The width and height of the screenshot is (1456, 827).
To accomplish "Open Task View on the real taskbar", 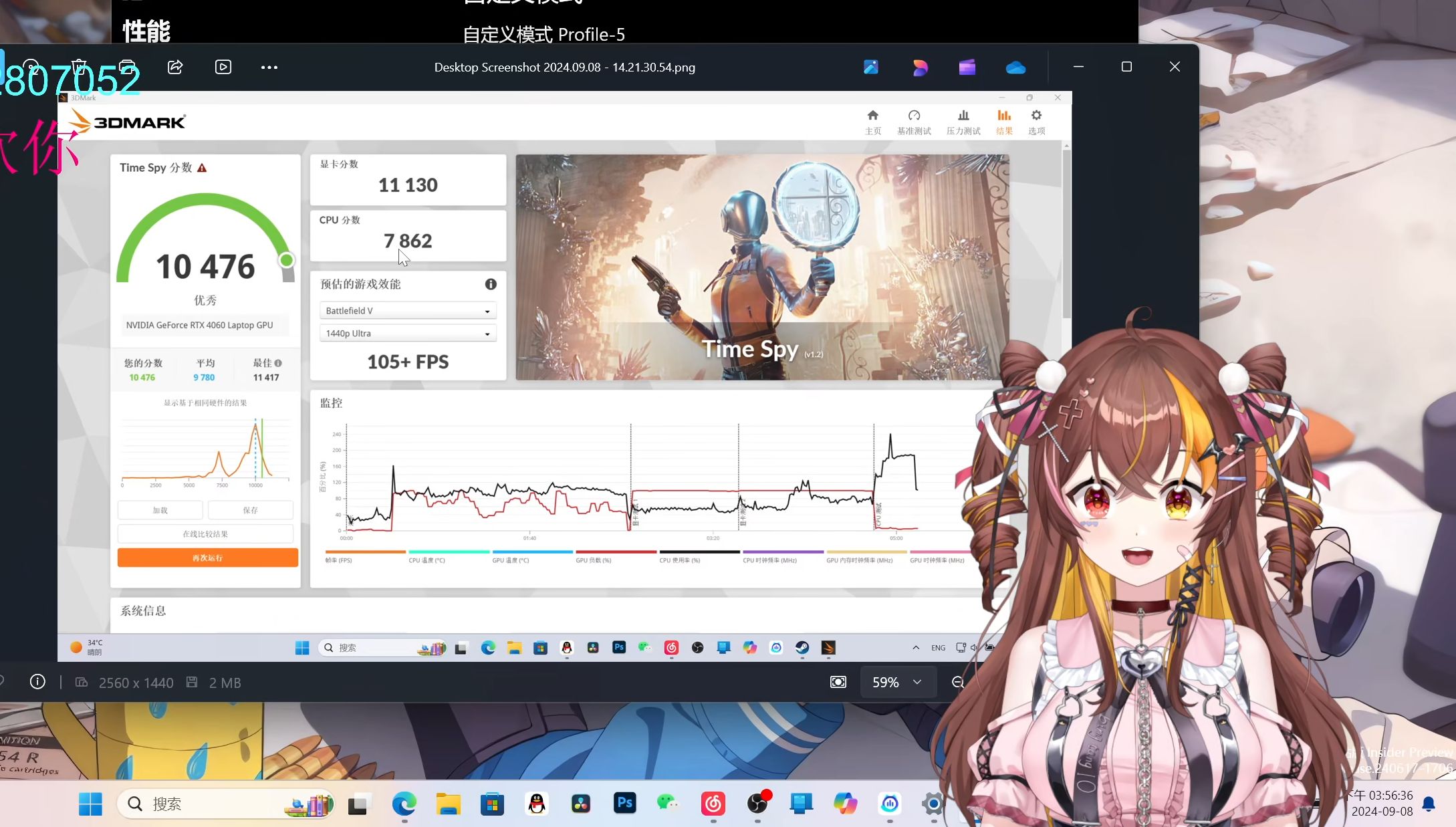I will click(358, 804).
